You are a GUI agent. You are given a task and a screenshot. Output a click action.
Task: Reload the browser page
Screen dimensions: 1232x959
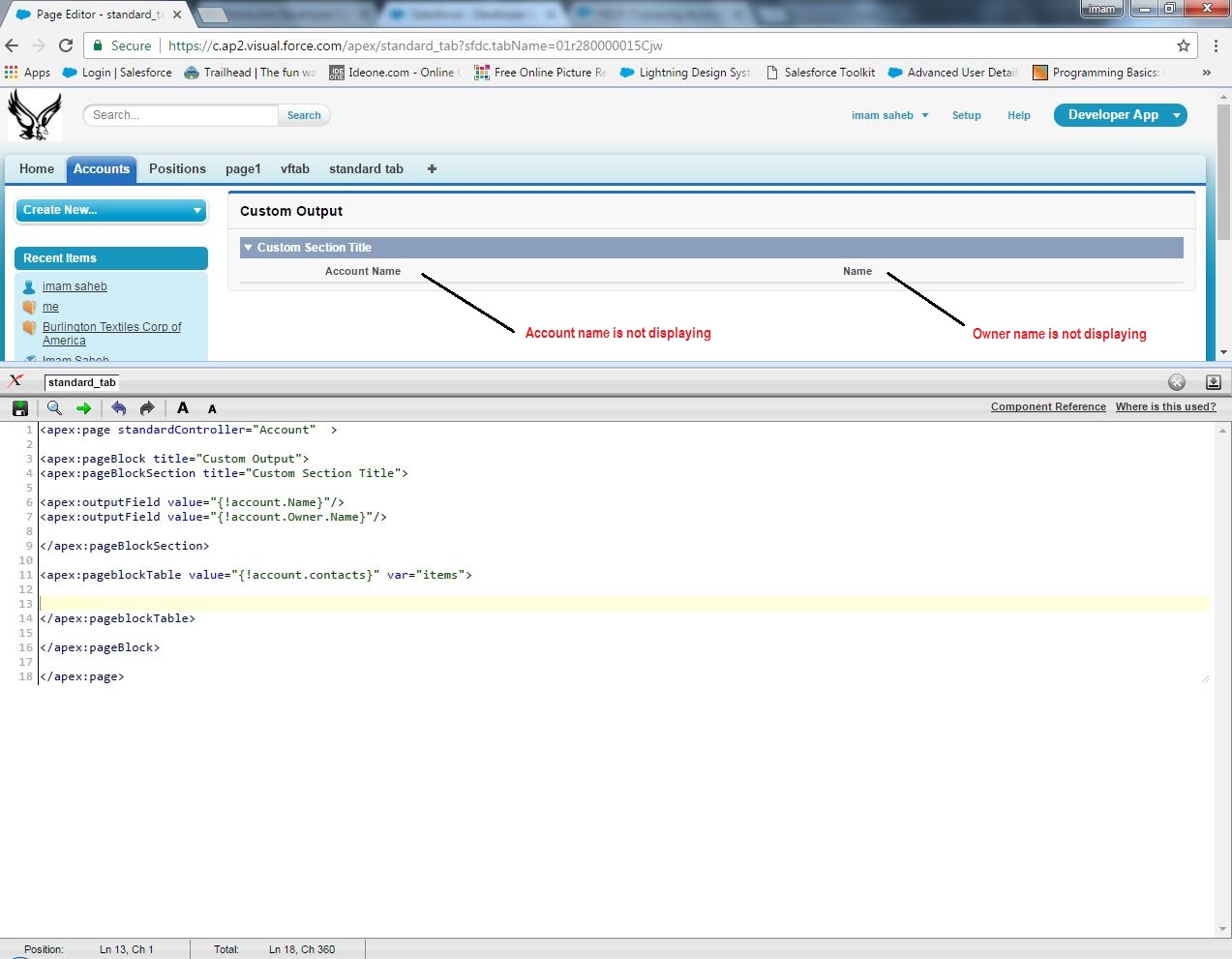[66, 45]
